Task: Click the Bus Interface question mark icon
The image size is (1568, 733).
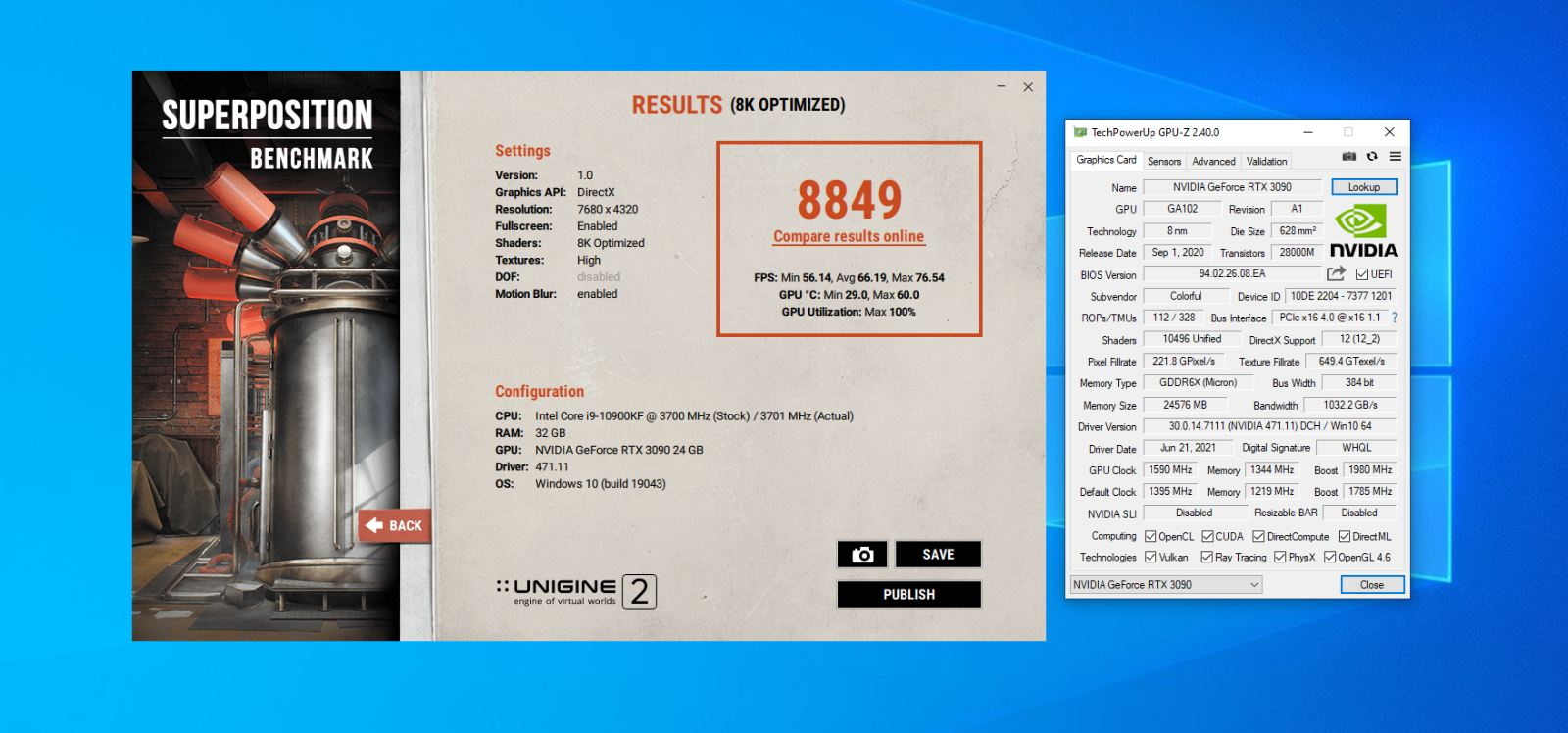Action: tap(1395, 318)
